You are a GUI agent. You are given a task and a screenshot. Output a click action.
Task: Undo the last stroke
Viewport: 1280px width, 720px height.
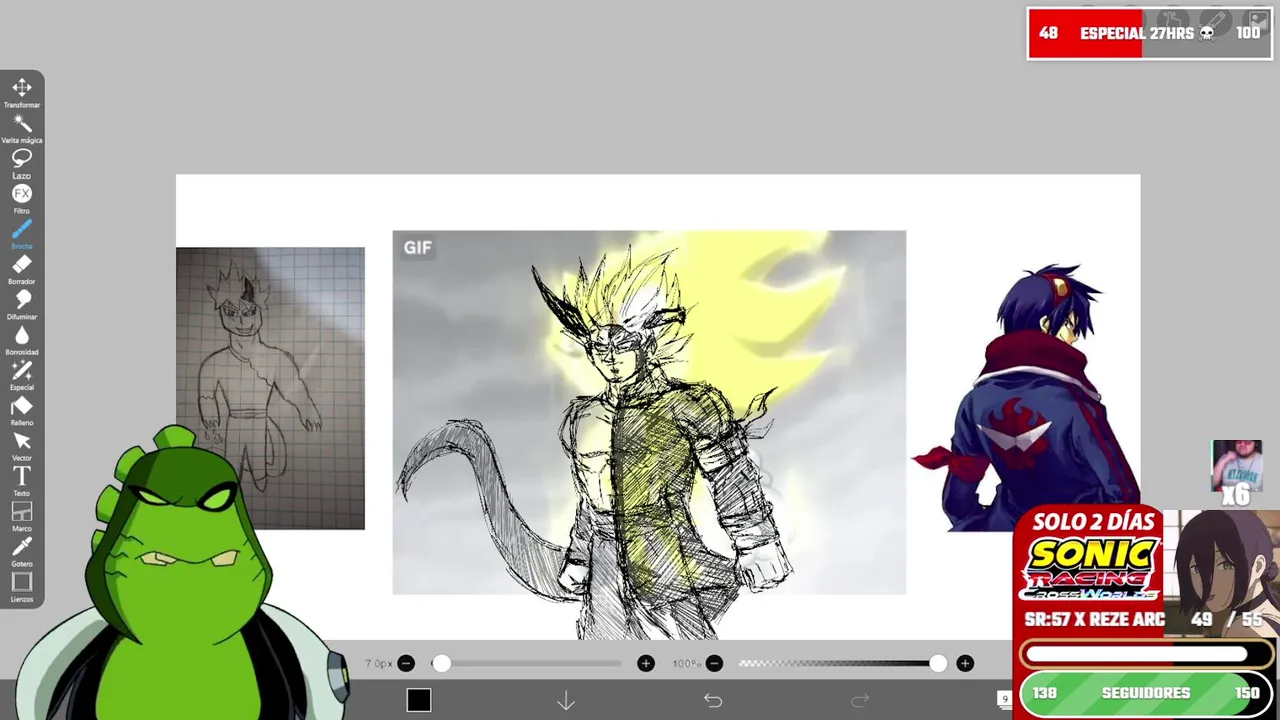coord(713,701)
